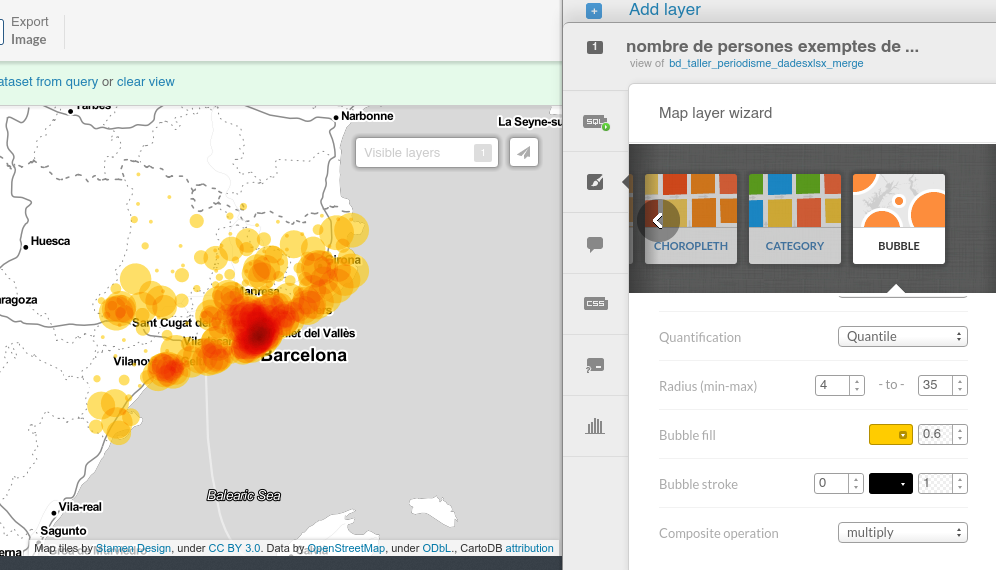Click the layer title nombre de persones exemptes

(x=772, y=46)
